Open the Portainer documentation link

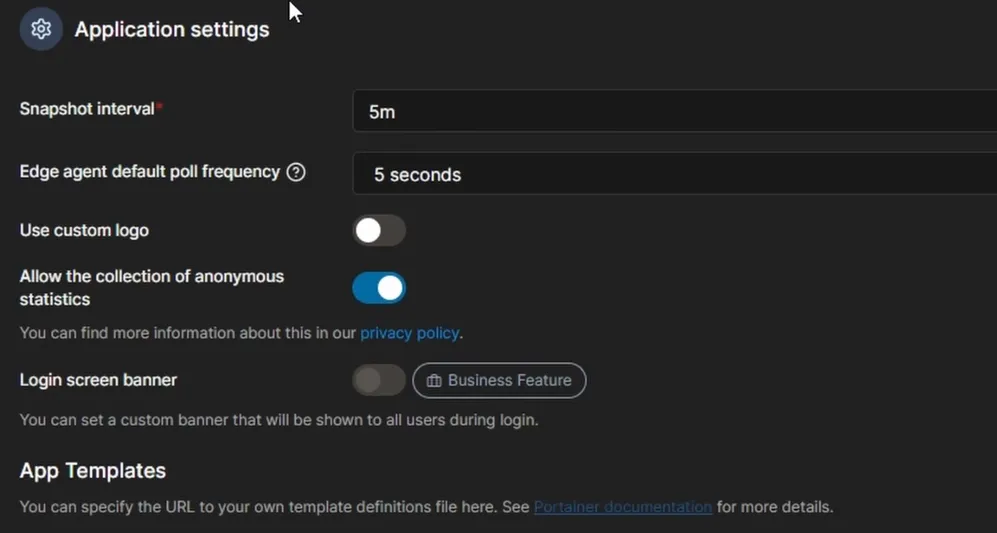[x=622, y=507]
